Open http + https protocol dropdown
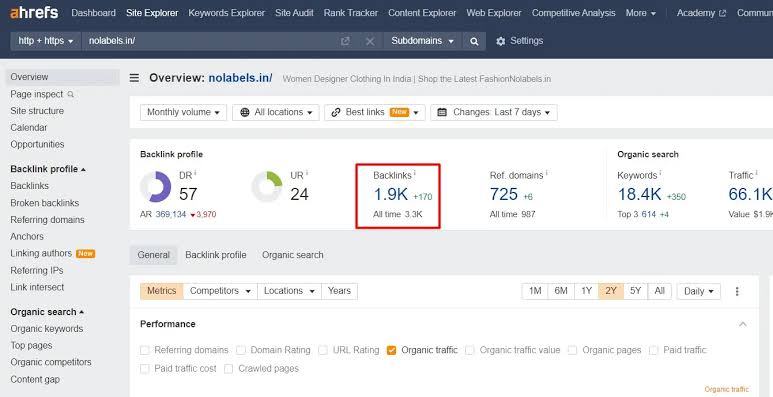The height and width of the screenshot is (397, 773). click(x=46, y=41)
